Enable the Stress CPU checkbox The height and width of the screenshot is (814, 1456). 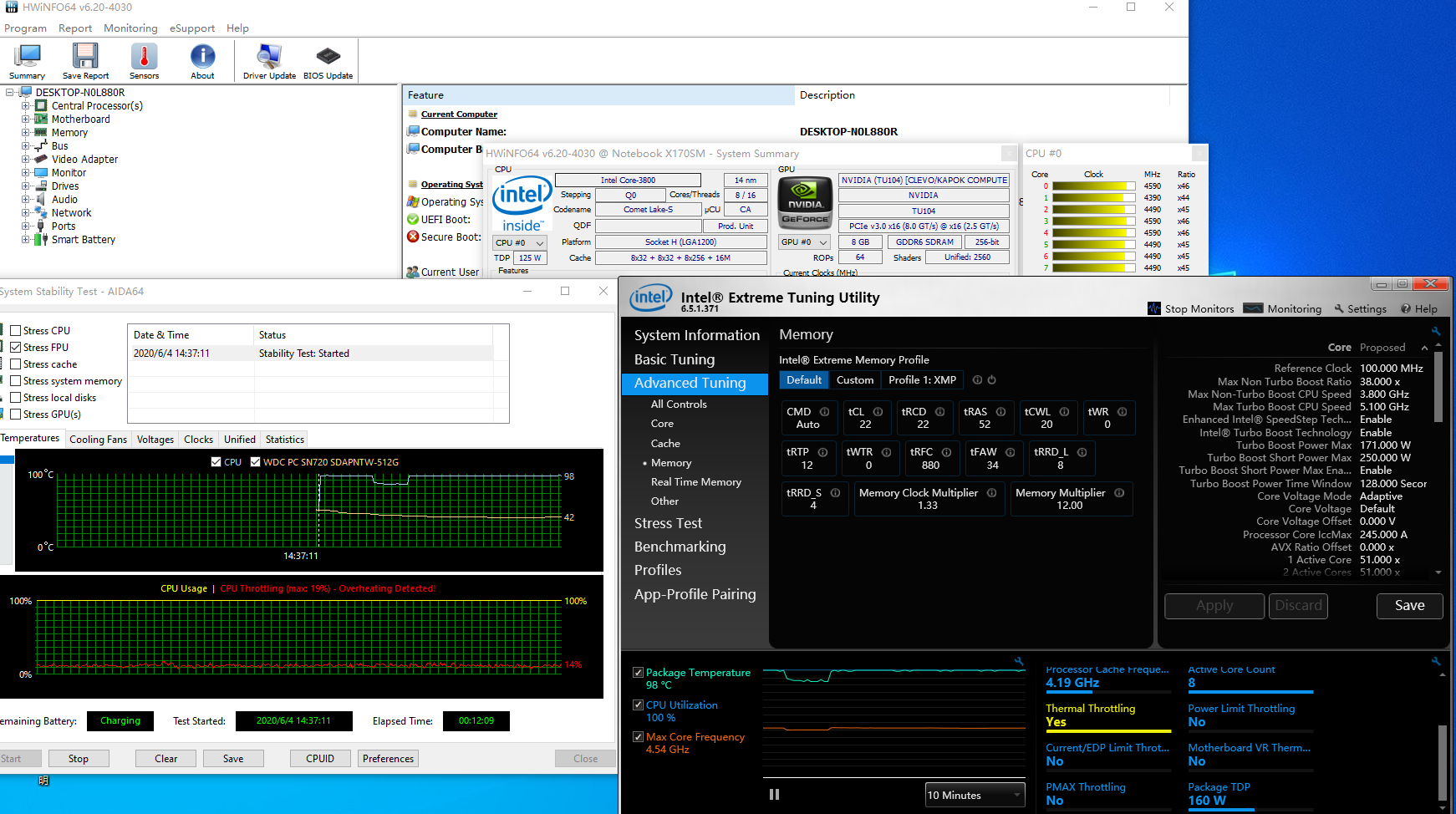[x=15, y=331]
